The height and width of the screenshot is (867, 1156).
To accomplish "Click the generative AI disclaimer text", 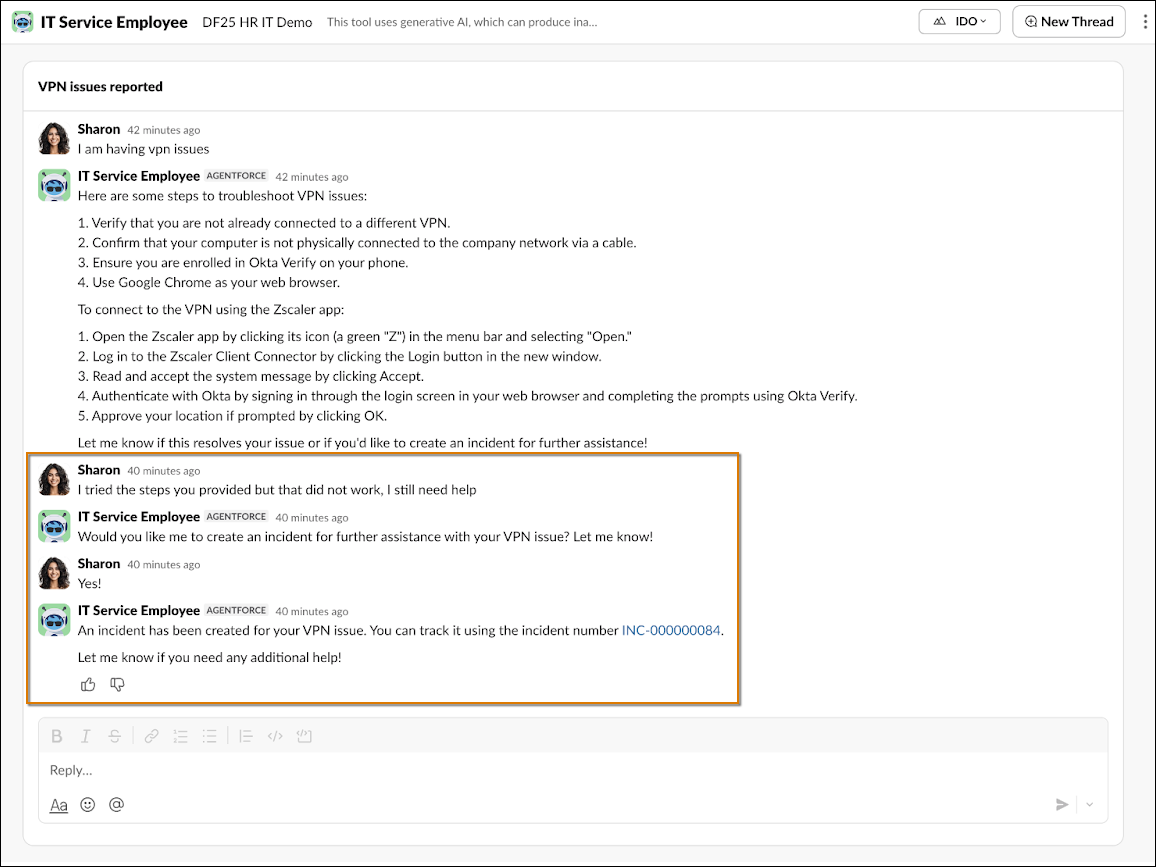I will [x=462, y=22].
